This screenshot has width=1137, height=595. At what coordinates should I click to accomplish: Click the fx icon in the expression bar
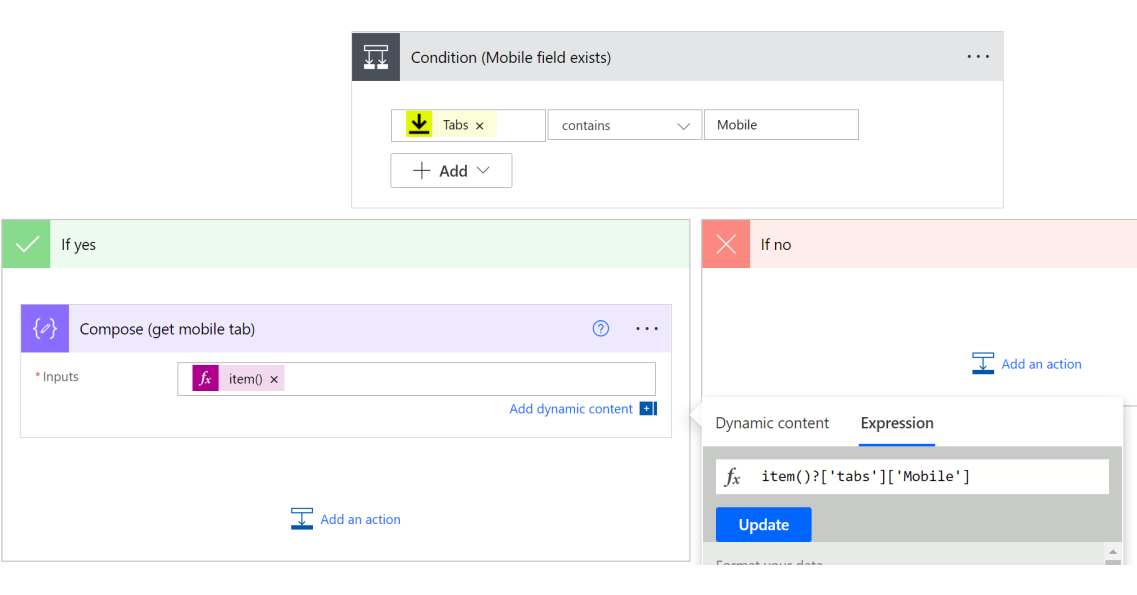[x=733, y=476]
